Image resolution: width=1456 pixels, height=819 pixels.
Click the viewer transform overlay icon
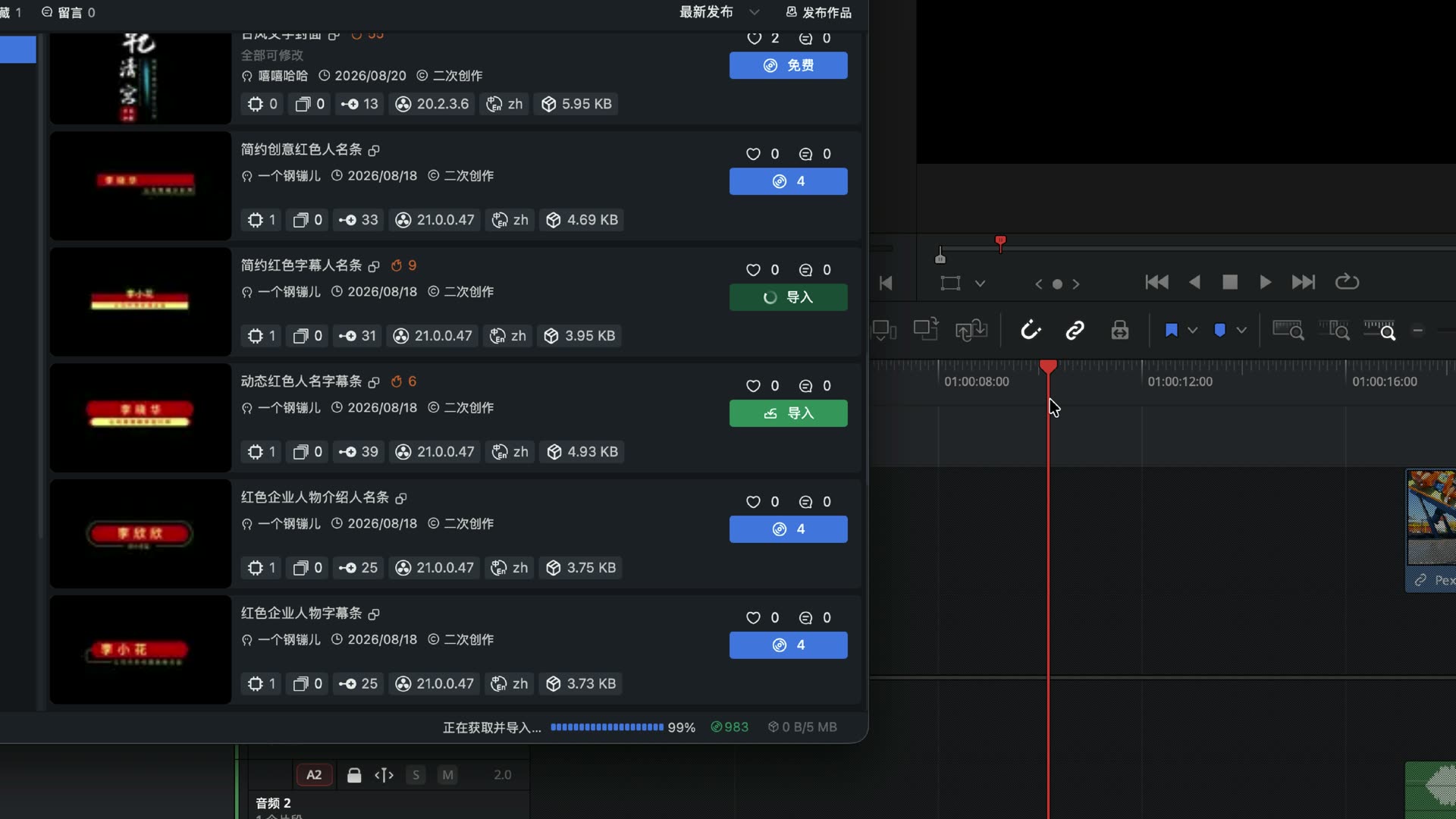click(950, 284)
